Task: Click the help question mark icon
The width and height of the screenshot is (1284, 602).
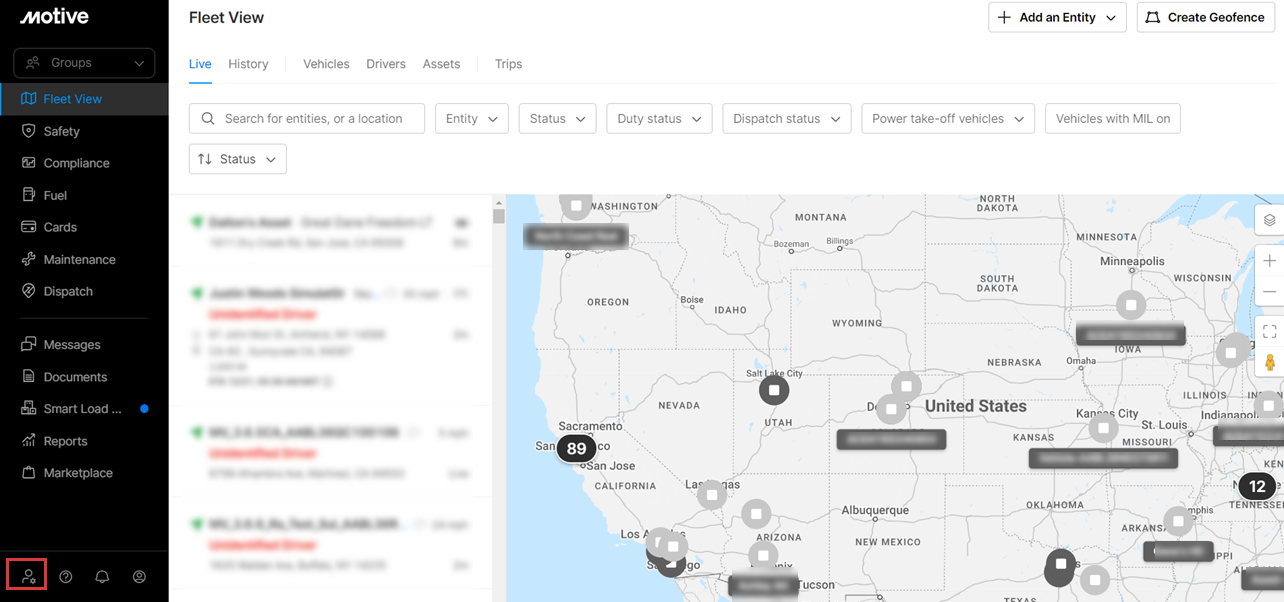Action: (x=66, y=577)
